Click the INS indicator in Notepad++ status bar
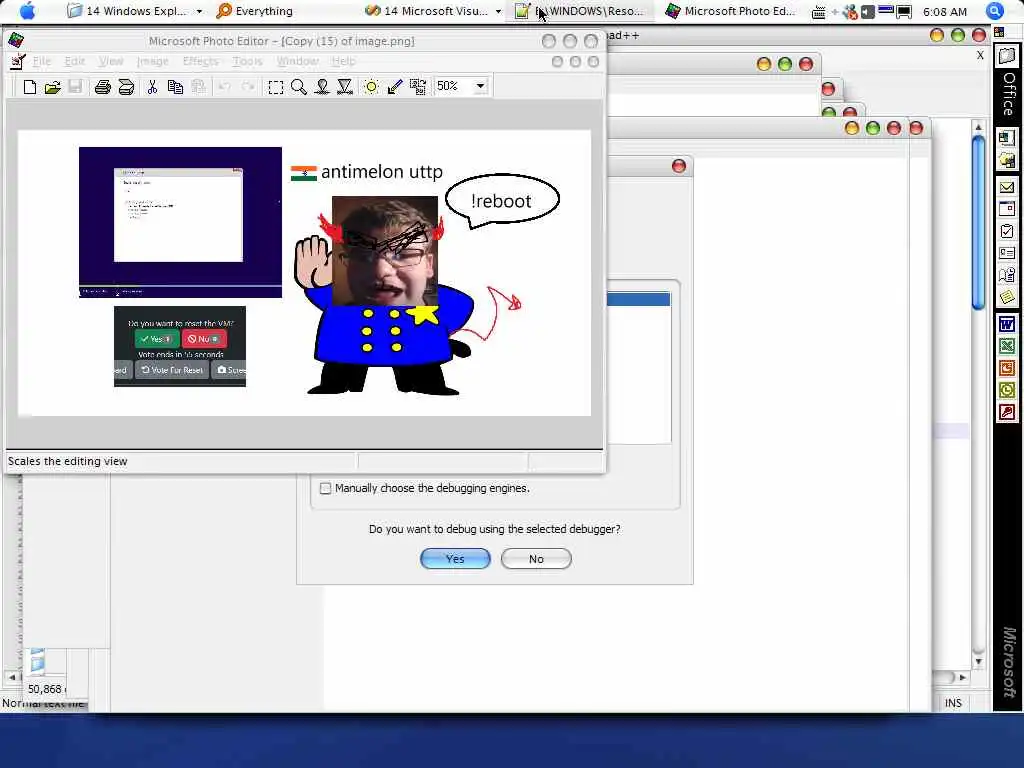Image resolution: width=1024 pixels, height=768 pixels. pyautogui.click(x=953, y=703)
